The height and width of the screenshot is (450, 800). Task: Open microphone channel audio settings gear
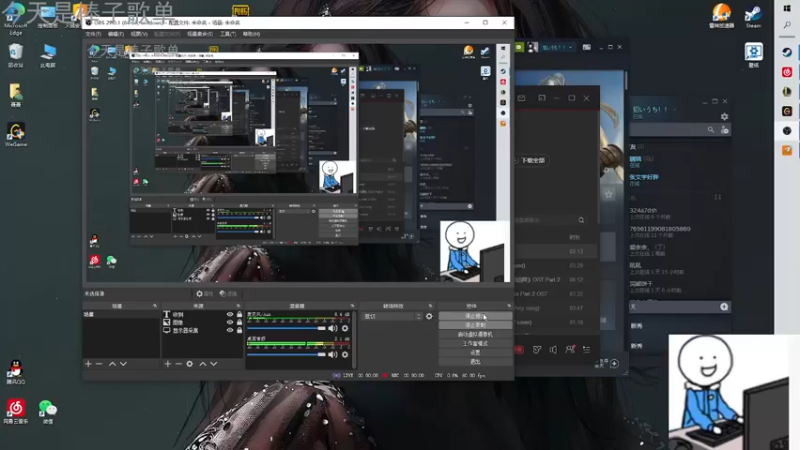[x=345, y=329]
